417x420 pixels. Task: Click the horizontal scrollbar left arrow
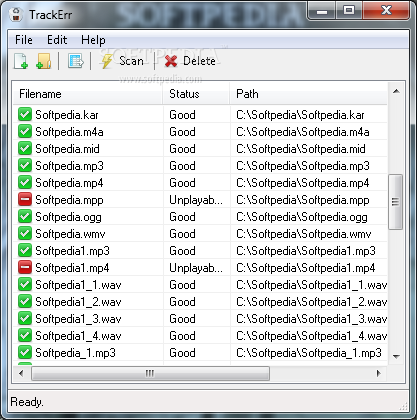click(21, 373)
